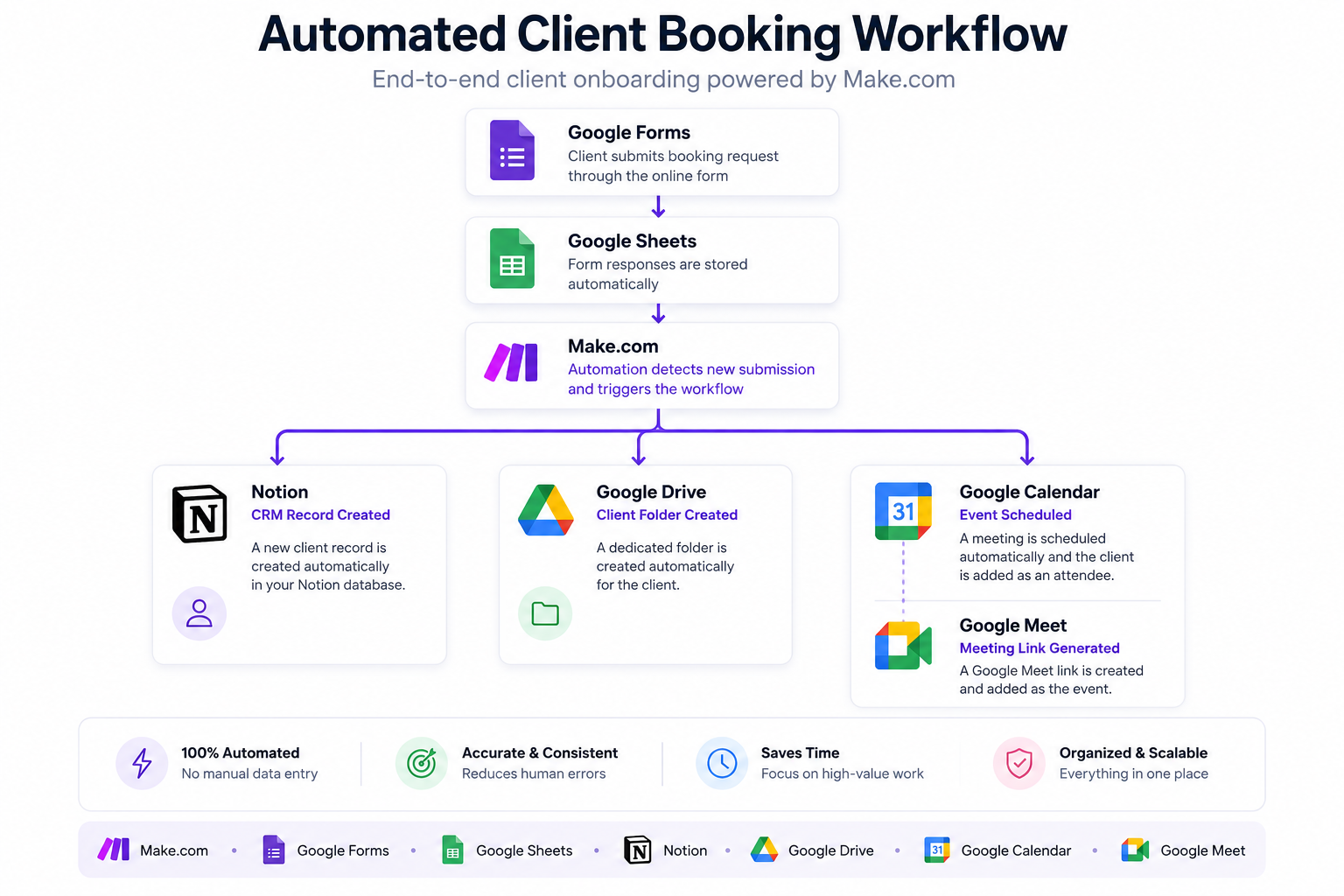
Task: Click the Google Drive icon in footer bar
Action: point(765,850)
